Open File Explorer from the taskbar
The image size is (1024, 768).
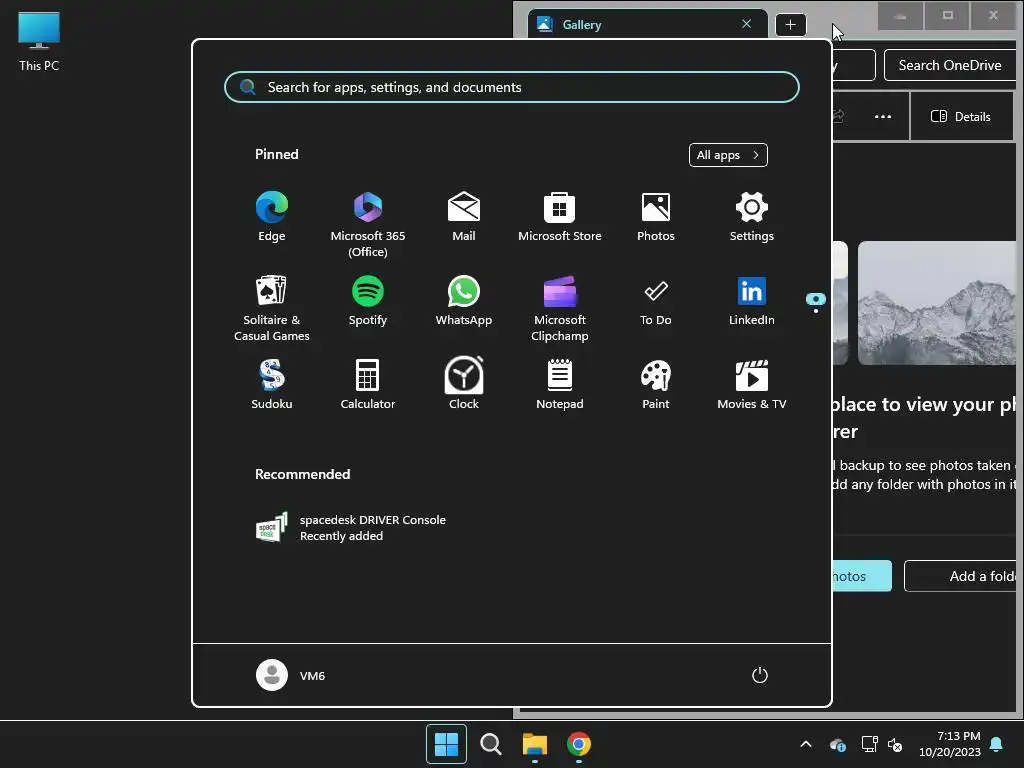pyautogui.click(x=535, y=744)
